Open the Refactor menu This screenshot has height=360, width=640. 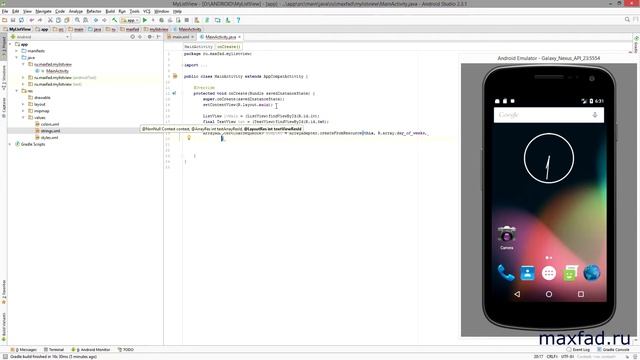click(x=93, y=11)
